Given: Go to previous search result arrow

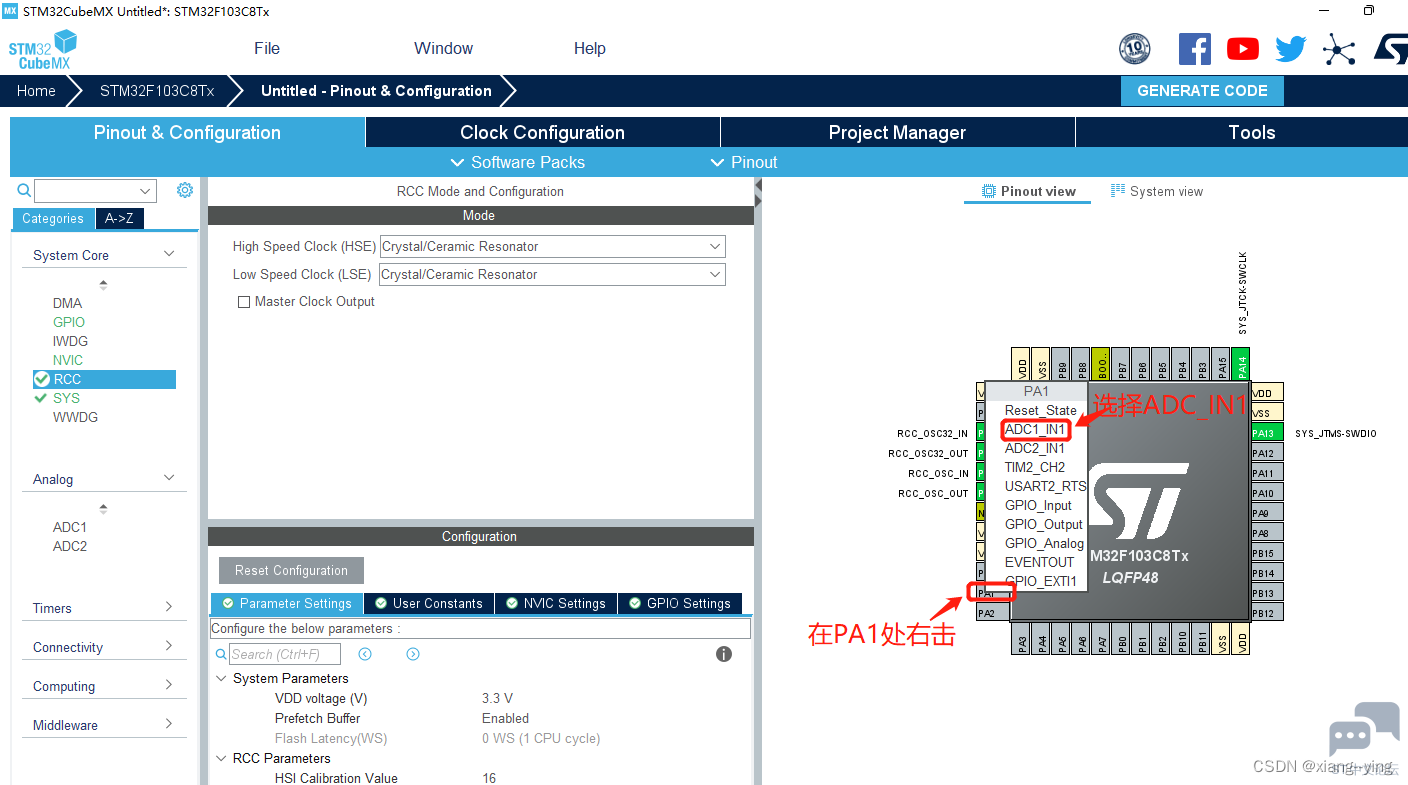Looking at the screenshot, I should [x=365, y=654].
